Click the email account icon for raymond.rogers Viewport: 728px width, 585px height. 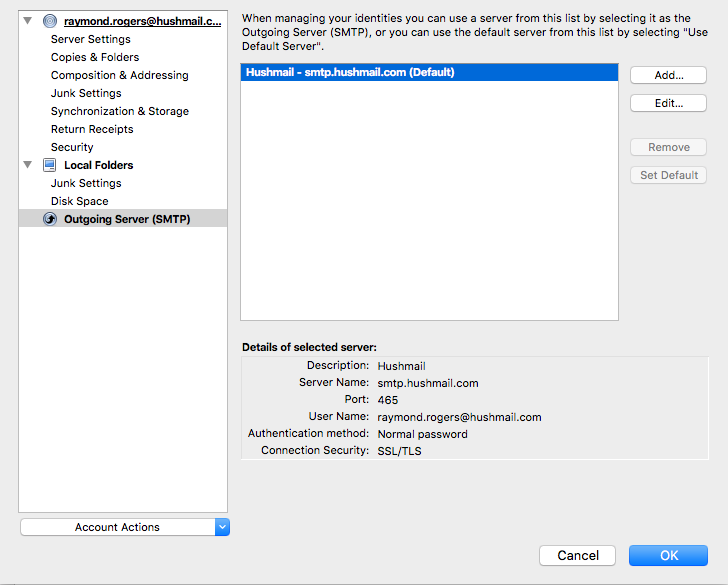(x=50, y=21)
